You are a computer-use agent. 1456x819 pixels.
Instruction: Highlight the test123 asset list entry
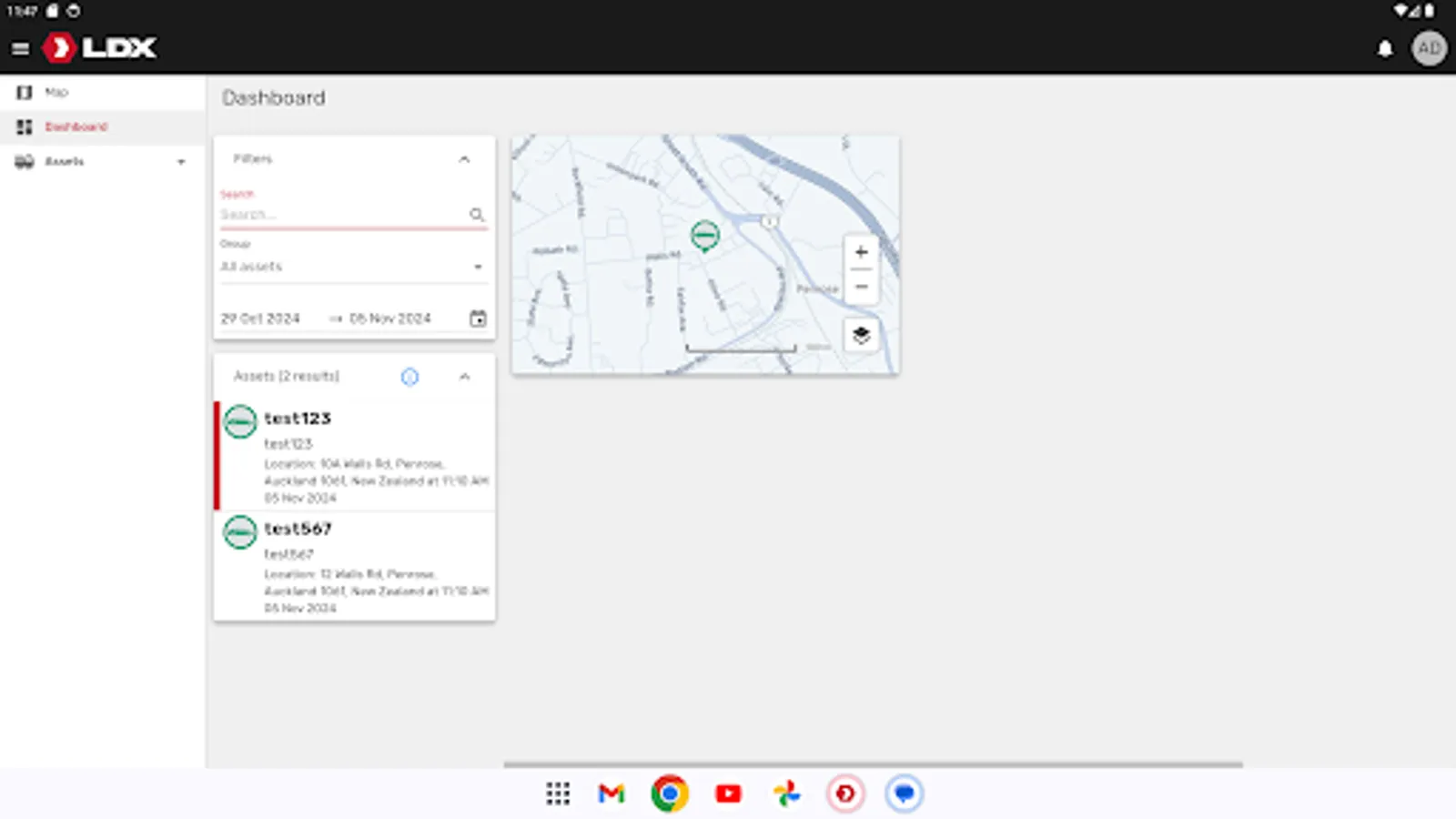(355, 455)
